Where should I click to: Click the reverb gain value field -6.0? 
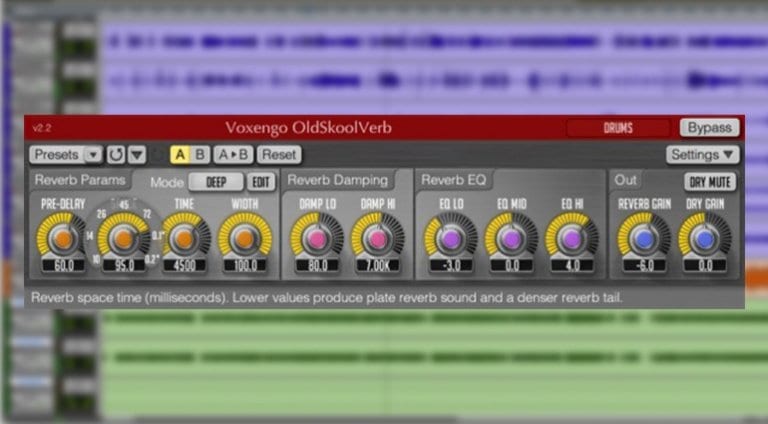[645, 265]
